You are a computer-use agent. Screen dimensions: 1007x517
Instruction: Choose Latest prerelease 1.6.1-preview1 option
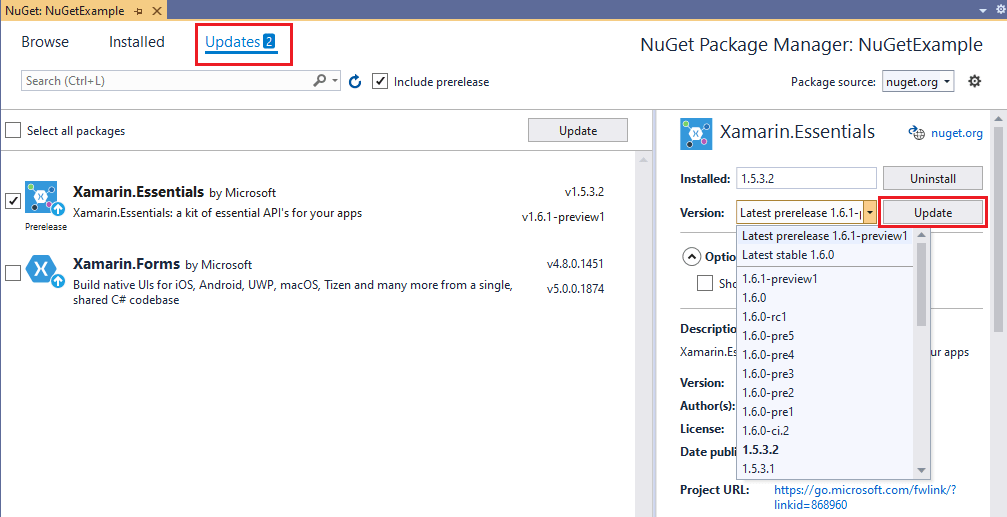[825, 236]
